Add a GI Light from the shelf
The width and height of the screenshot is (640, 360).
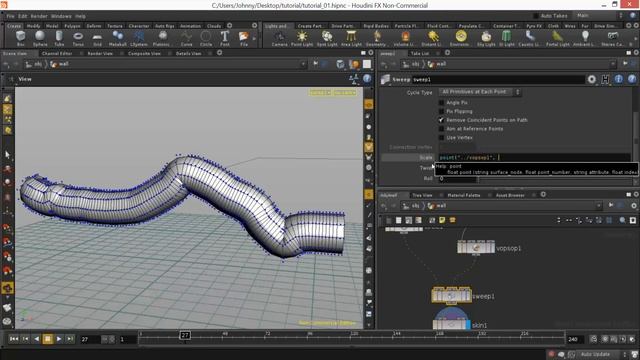tap(507, 38)
